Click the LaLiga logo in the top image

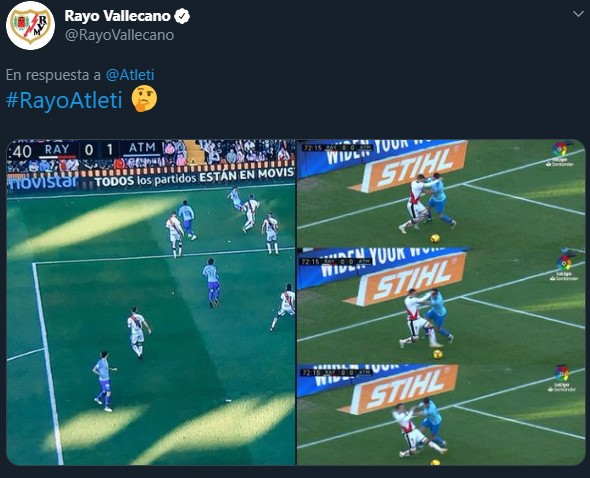pos(560,154)
